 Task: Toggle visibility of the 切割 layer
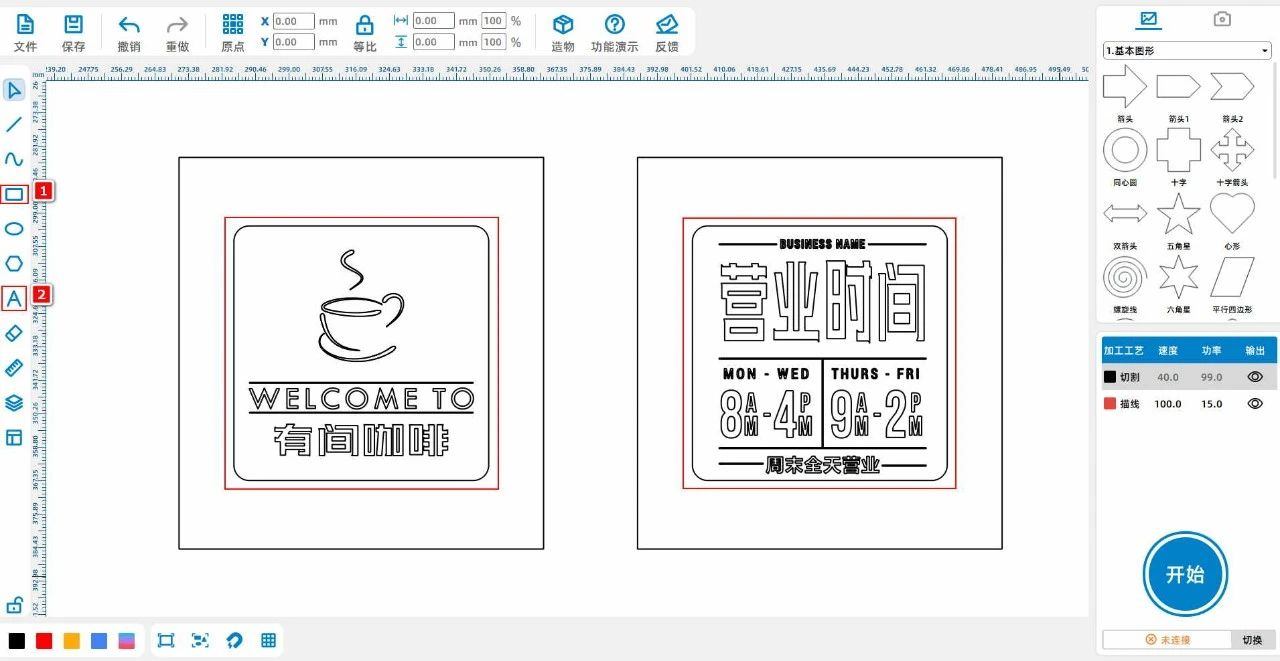(x=1255, y=377)
